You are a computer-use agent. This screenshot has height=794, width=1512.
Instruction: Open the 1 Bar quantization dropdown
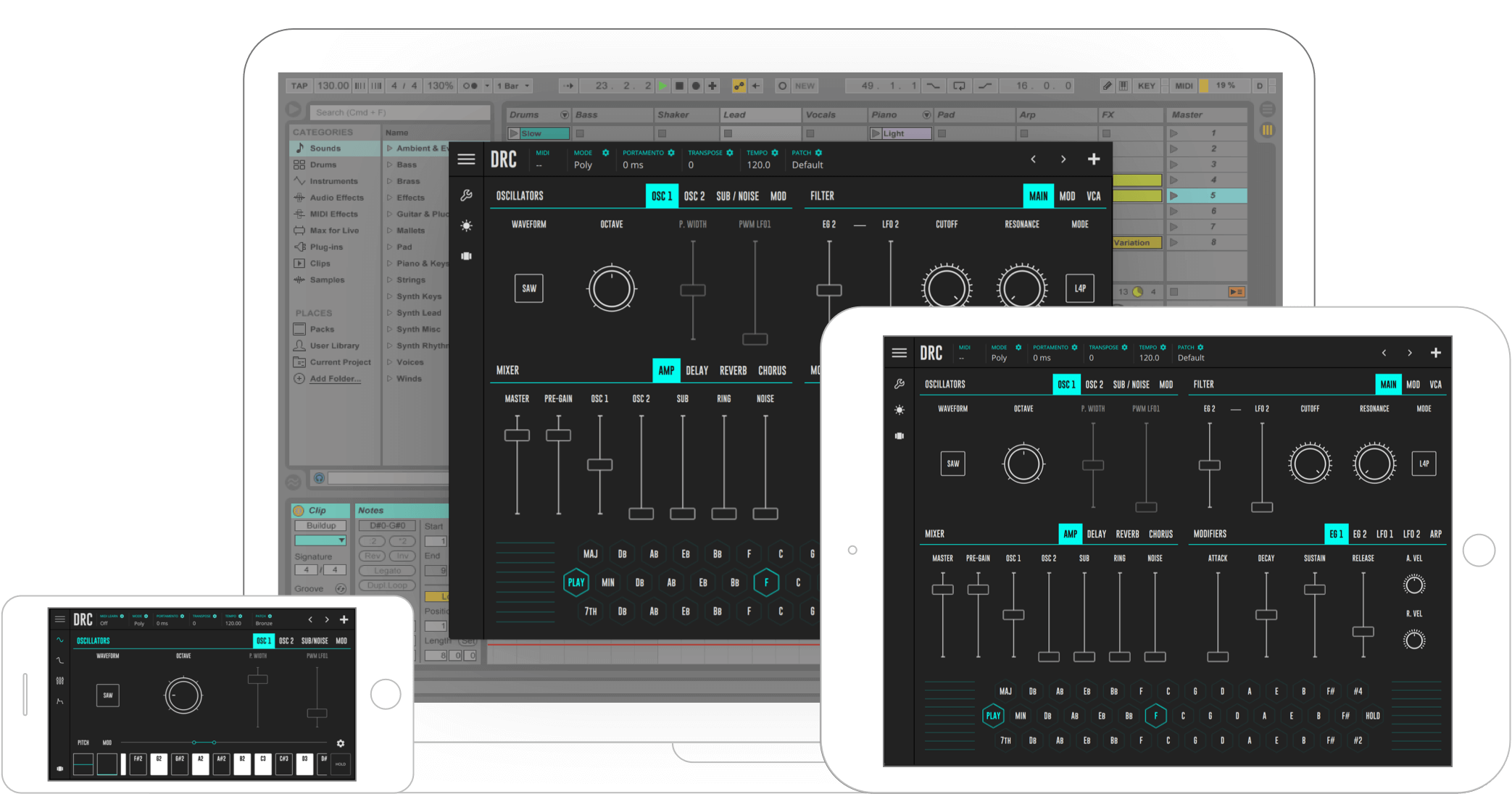(514, 85)
